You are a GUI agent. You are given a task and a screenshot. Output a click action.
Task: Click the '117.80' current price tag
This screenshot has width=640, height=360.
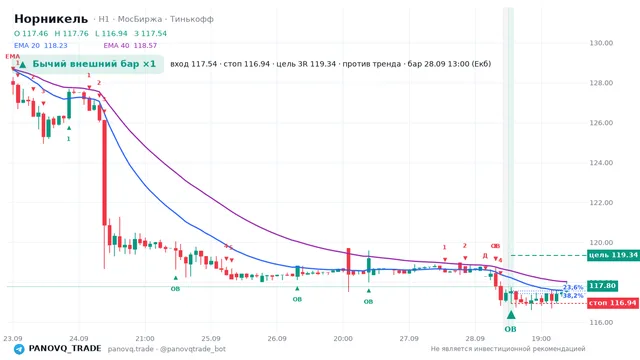click(602, 286)
